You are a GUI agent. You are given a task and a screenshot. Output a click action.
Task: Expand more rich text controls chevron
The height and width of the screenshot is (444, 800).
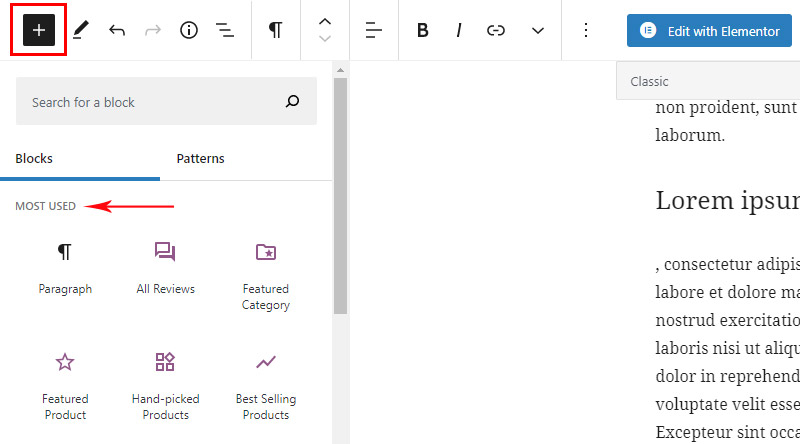click(x=538, y=31)
